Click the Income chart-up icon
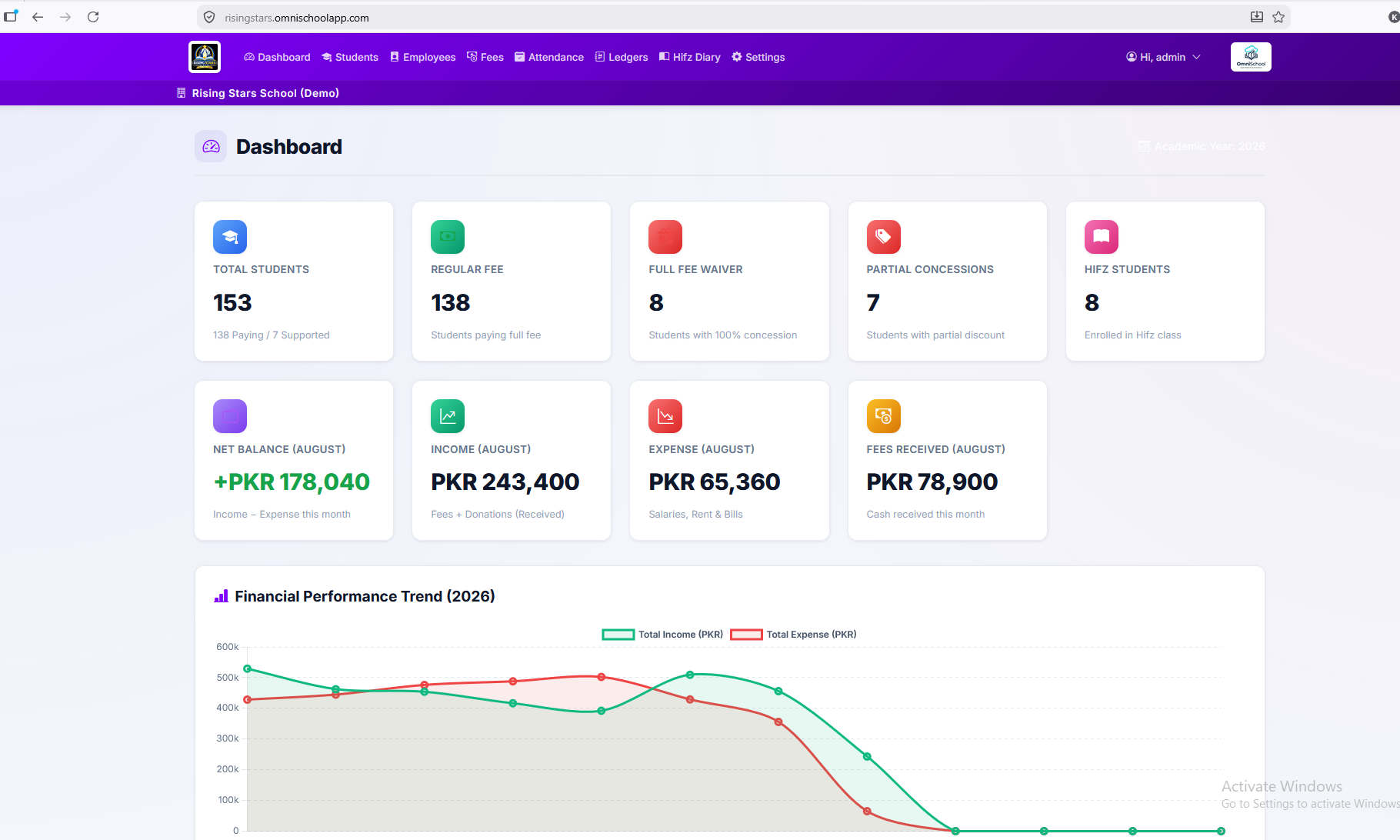This screenshot has width=1400, height=840. 448,416
